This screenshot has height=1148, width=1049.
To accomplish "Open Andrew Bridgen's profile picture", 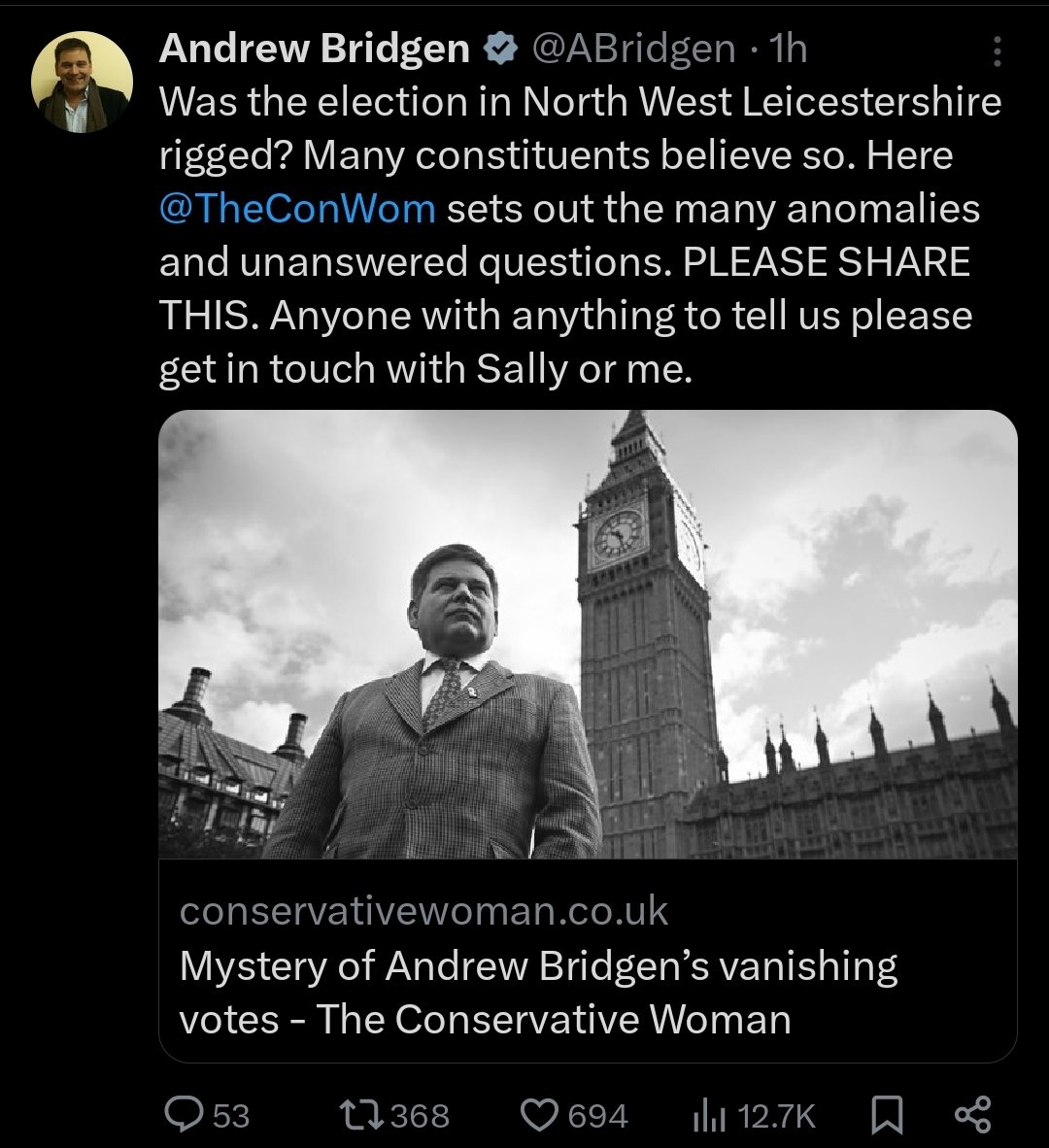I will pyautogui.click(x=82, y=82).
